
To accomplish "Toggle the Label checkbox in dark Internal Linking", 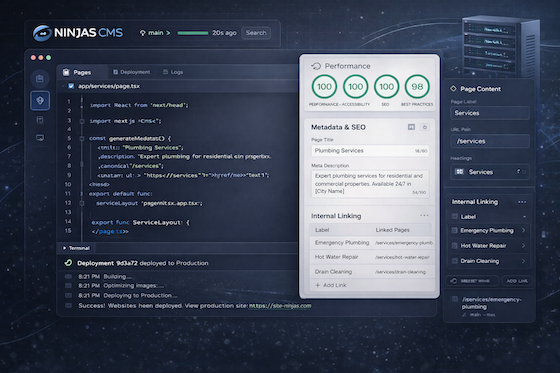I will [x=455, y=217].
